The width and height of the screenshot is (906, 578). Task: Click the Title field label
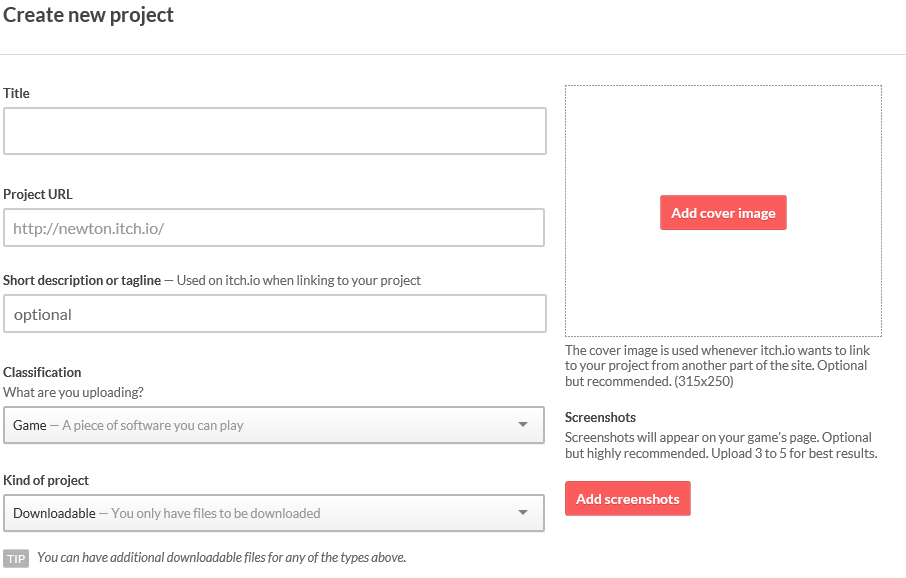16,93
